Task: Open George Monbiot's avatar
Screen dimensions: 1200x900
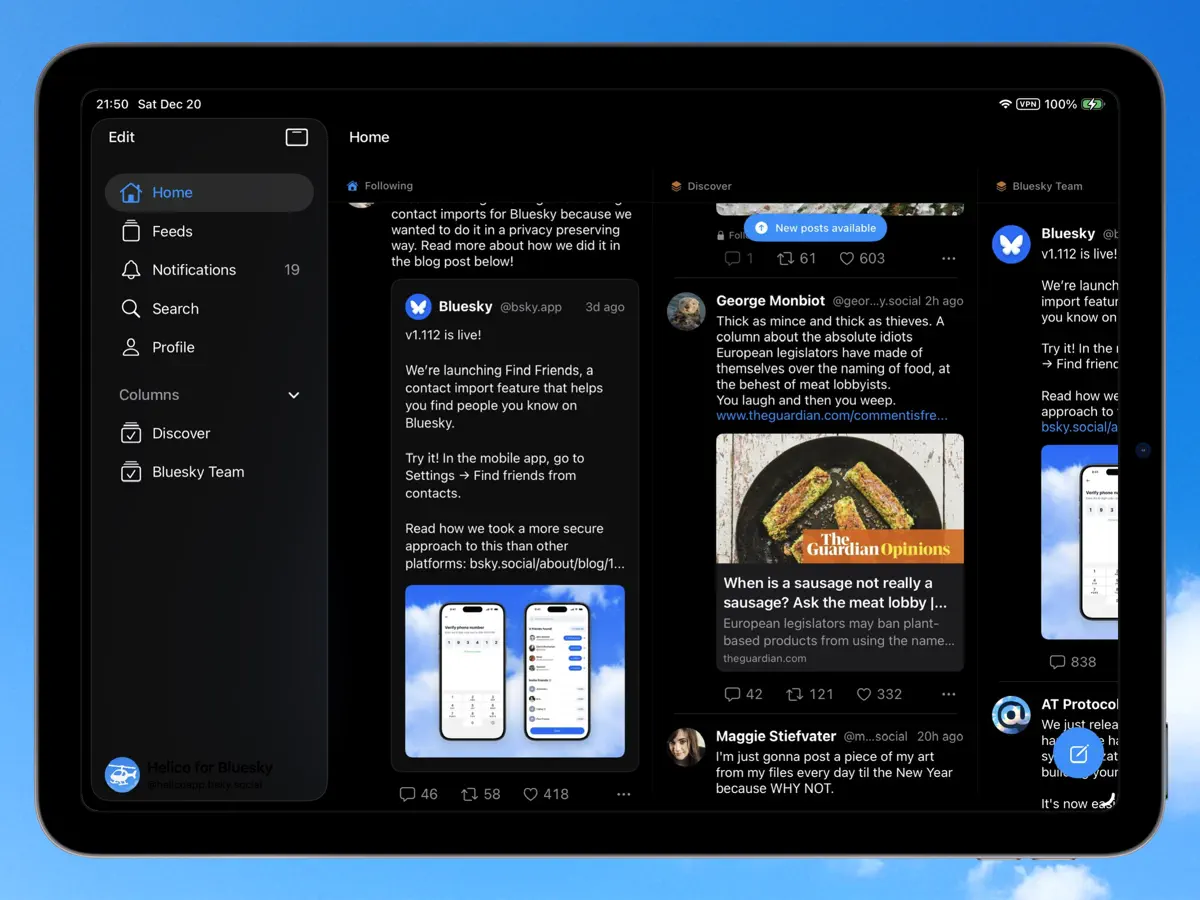Action: (686, 311)
